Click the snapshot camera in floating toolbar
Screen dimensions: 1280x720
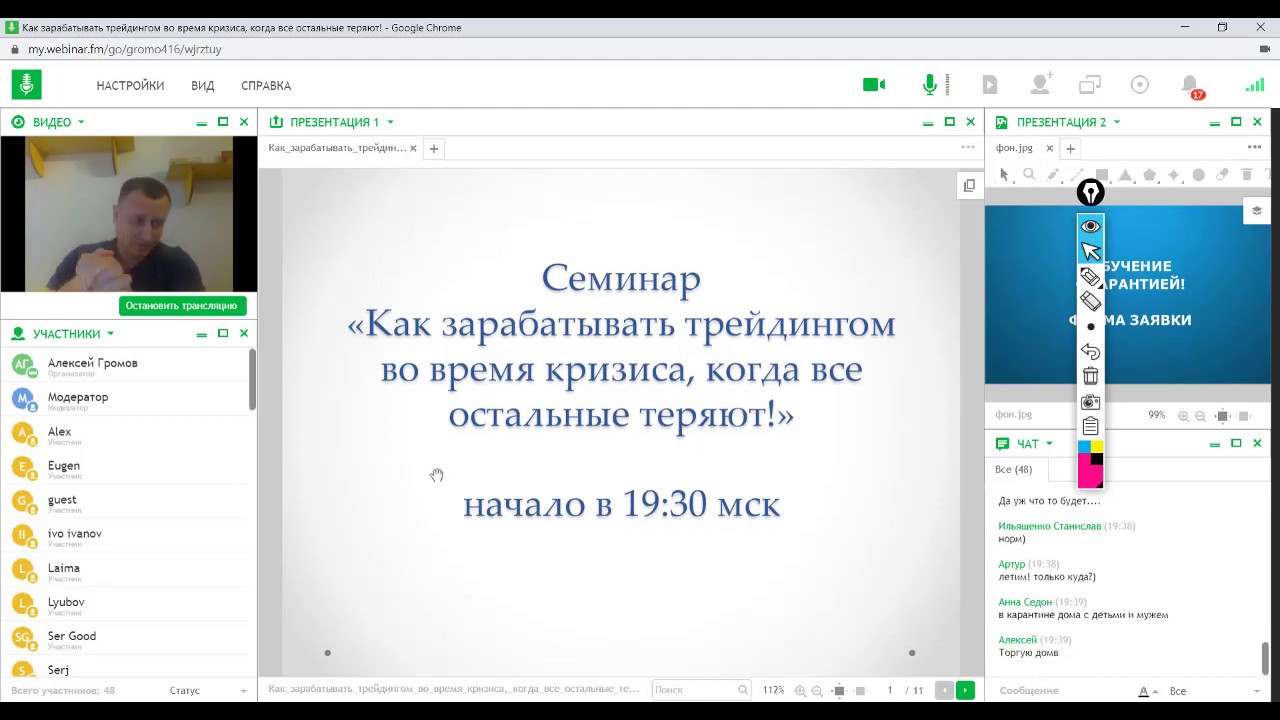(1090, 402)
